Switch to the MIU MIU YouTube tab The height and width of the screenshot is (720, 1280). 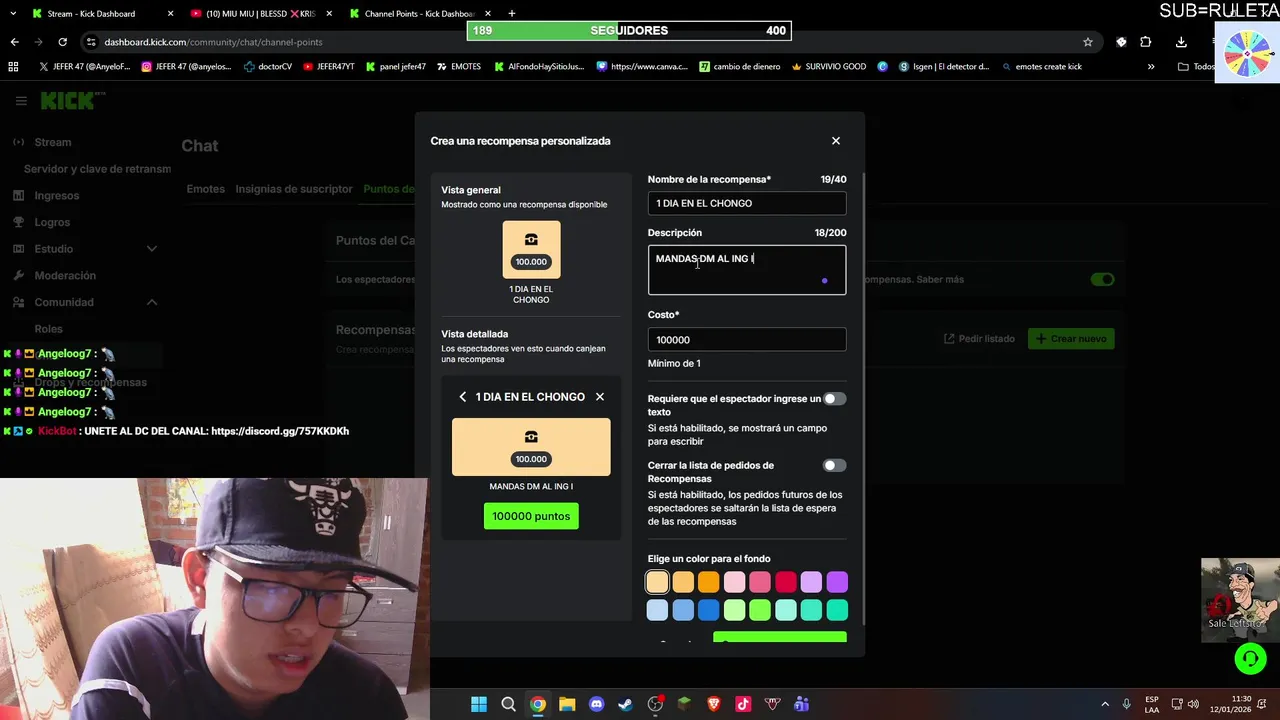click(262, 14)
